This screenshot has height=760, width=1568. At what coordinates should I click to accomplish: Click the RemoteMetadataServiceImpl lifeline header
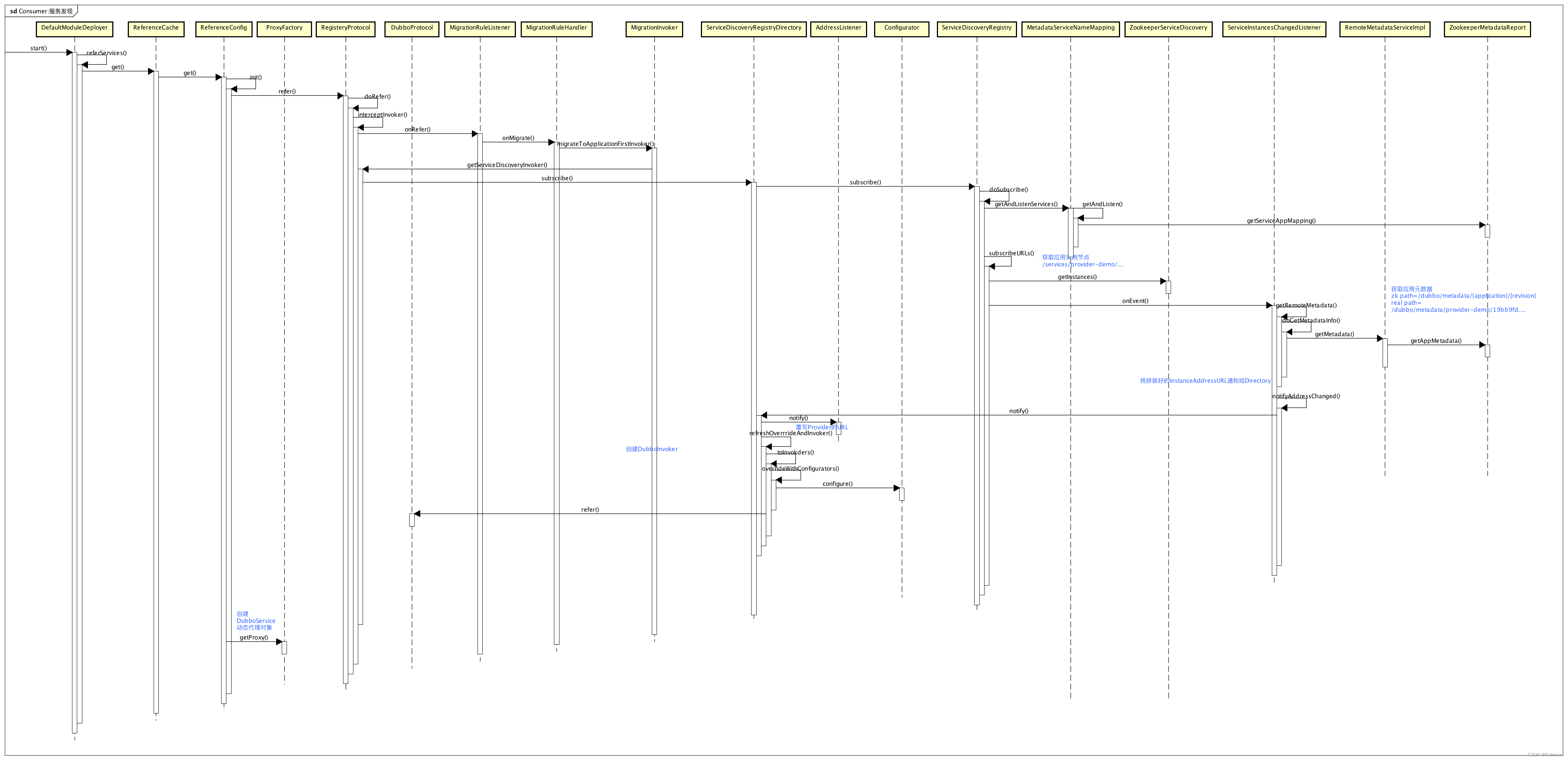pos(1385,28)
